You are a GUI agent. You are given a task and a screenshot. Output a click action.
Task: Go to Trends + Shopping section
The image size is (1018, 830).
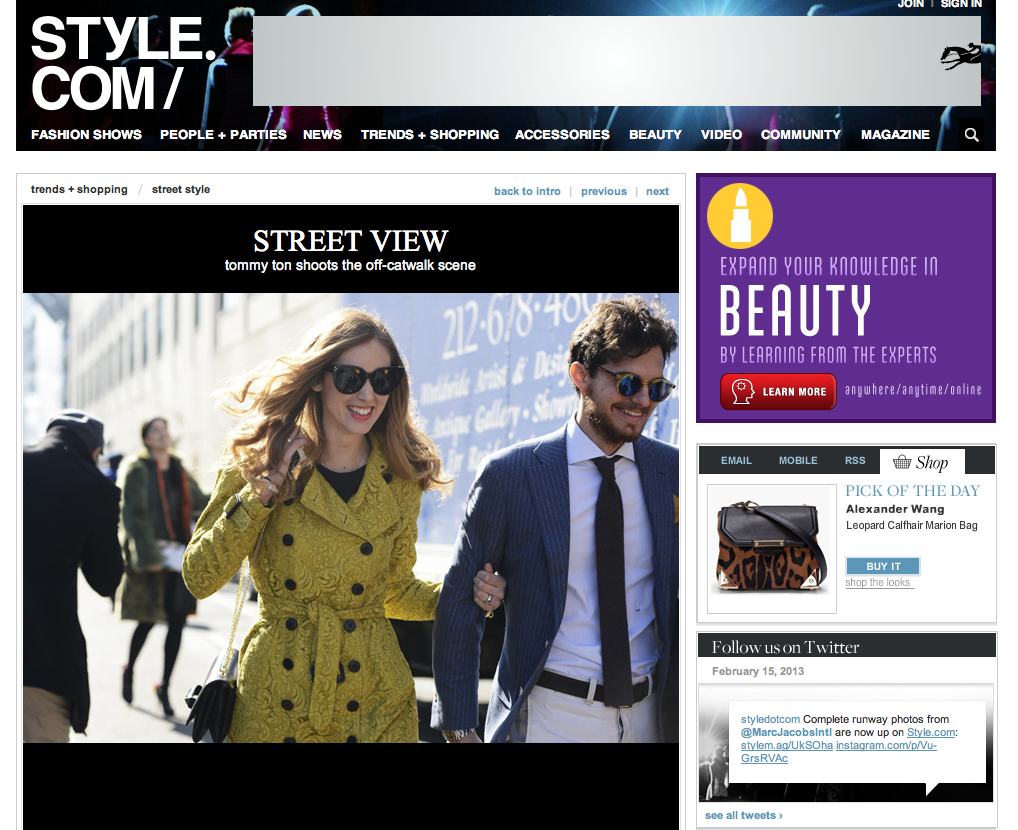point(429,134)
